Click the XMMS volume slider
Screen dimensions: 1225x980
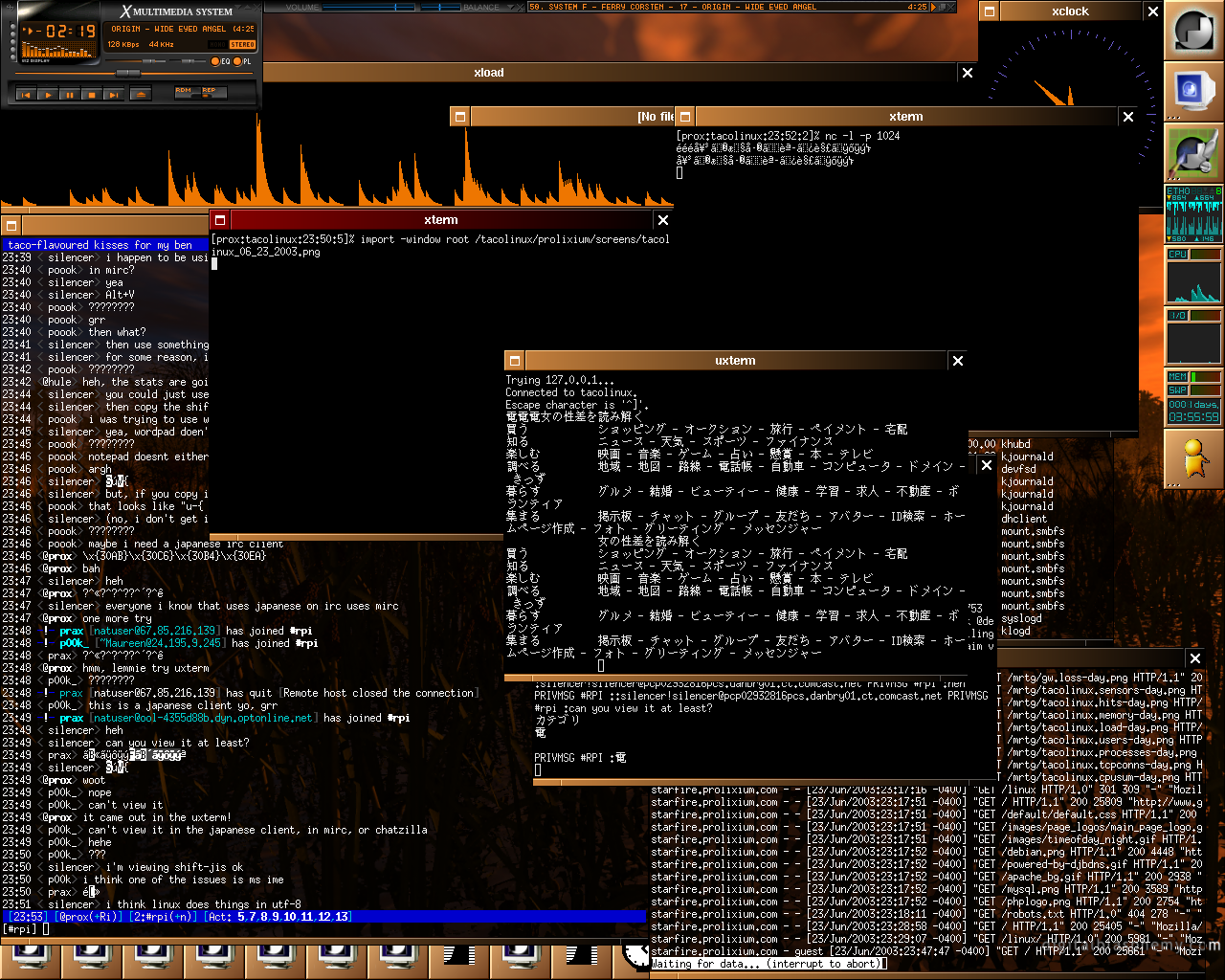pyautogui.click(x=135, y=61)
